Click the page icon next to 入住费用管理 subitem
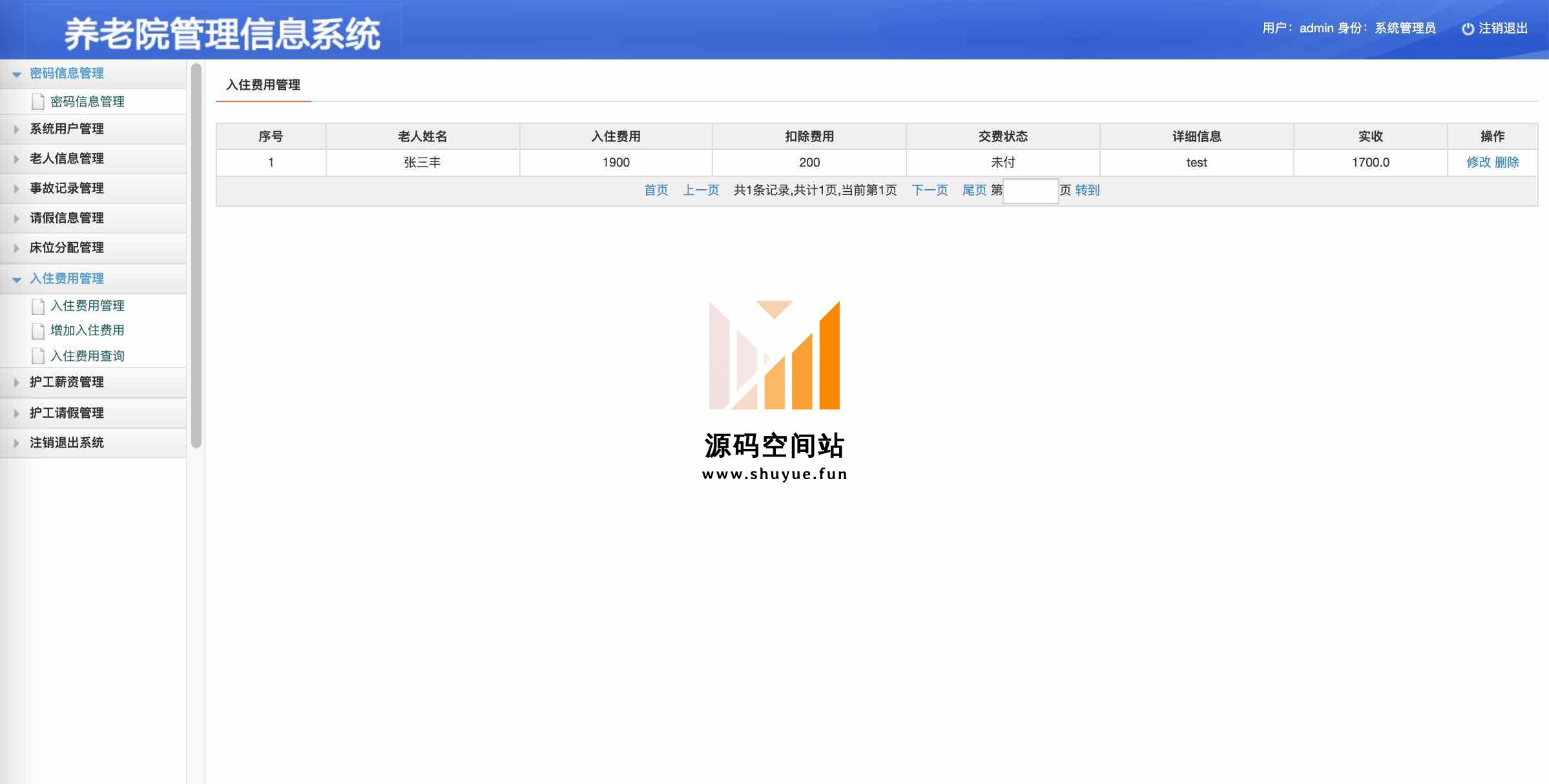Viewport: 1549px width, 784px height. click(38, 305)
